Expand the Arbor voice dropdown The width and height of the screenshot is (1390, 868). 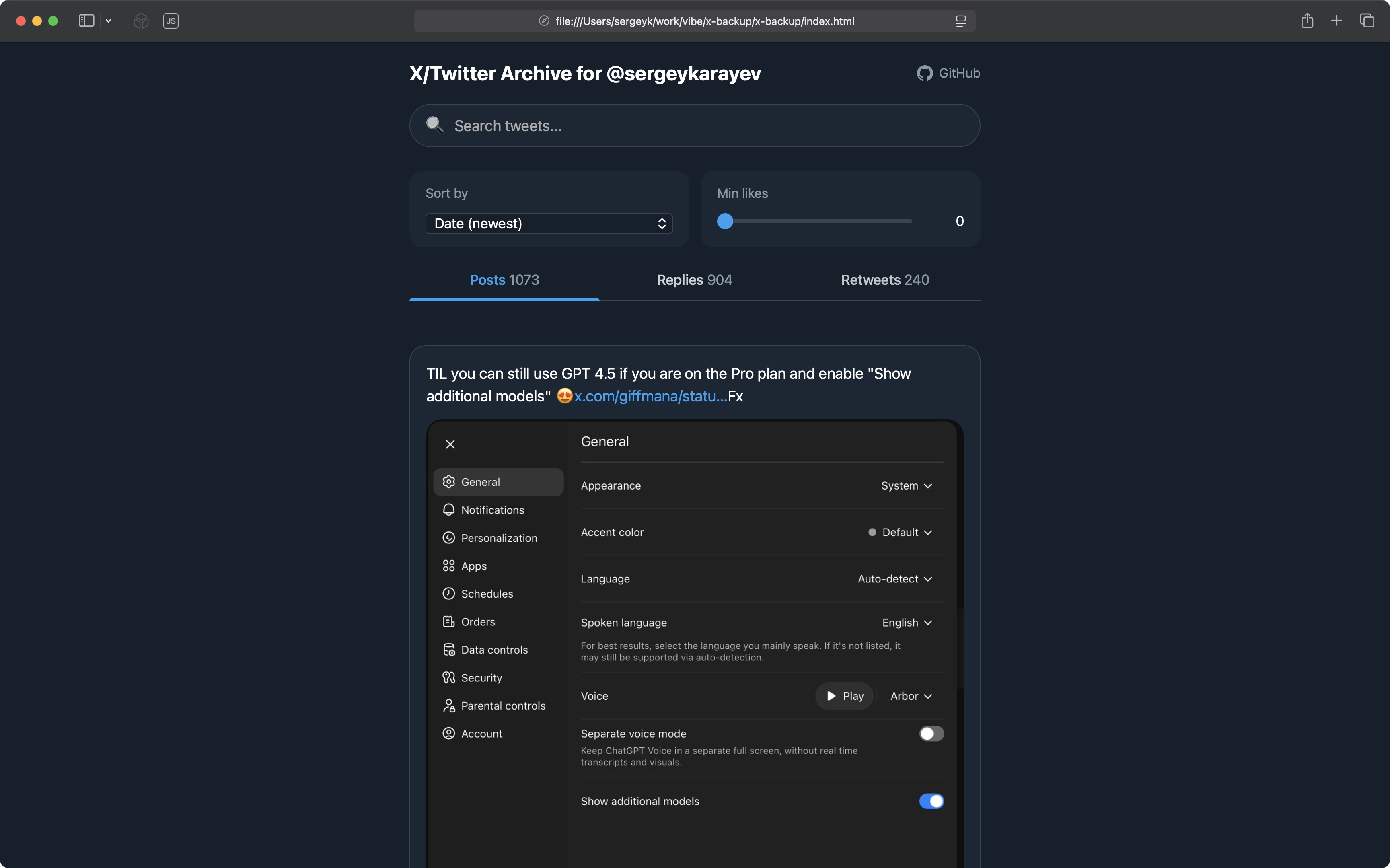click(x=911, y=696)
